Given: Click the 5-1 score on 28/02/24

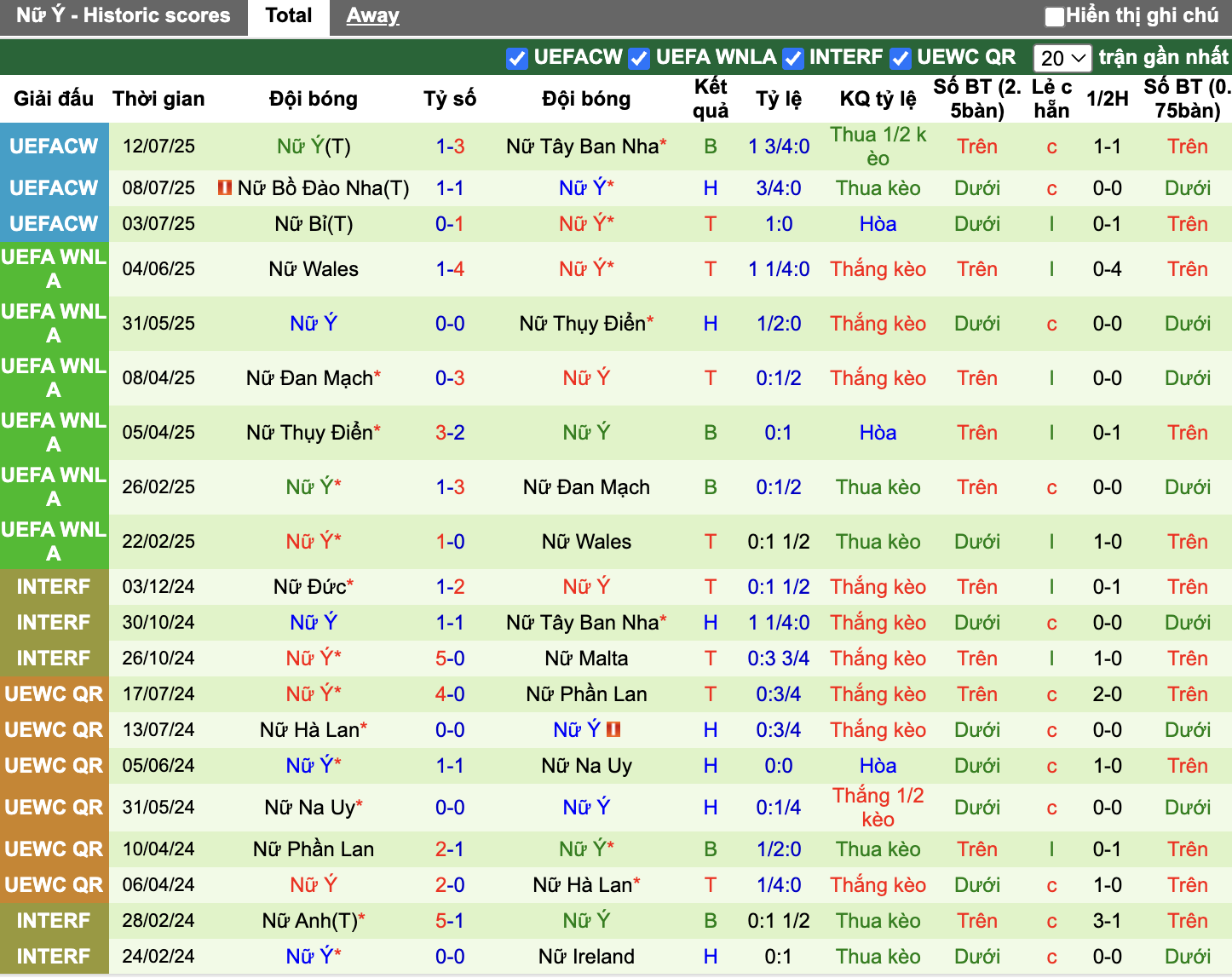Looking at the screenshot, I should [450, 921].
